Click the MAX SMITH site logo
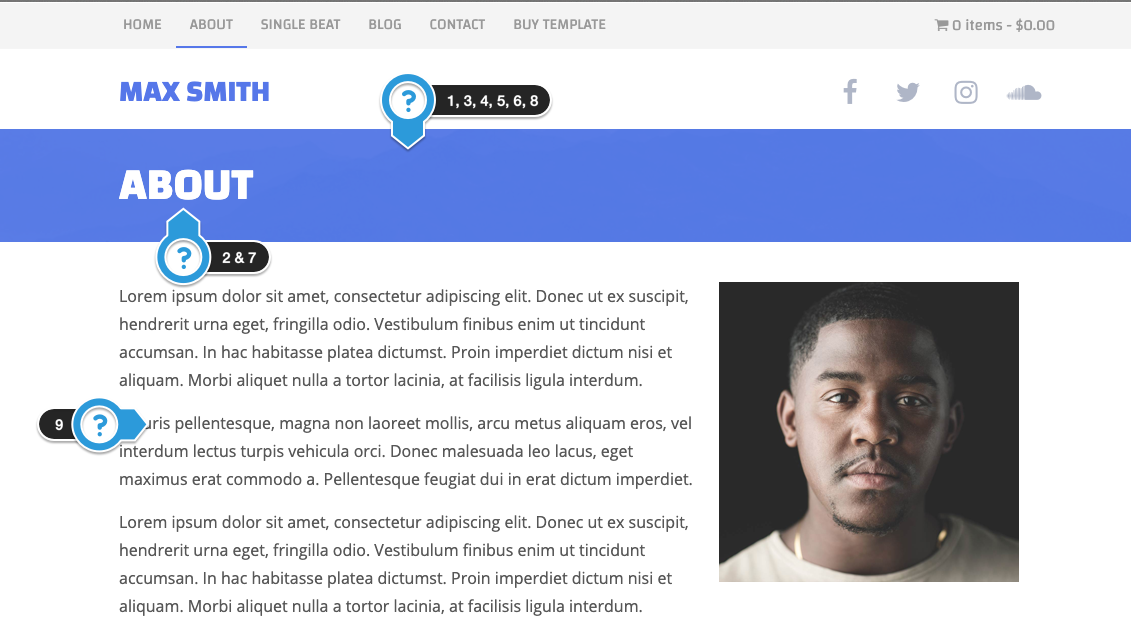The width and height of the screenshot is (1131, 634). 194,92
